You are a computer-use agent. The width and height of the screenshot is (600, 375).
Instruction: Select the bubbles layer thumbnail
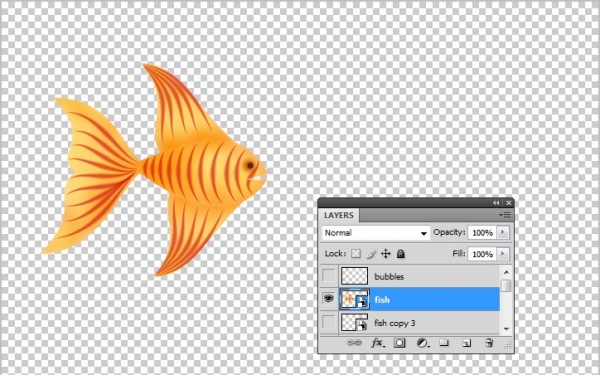(x=354, y=276)
